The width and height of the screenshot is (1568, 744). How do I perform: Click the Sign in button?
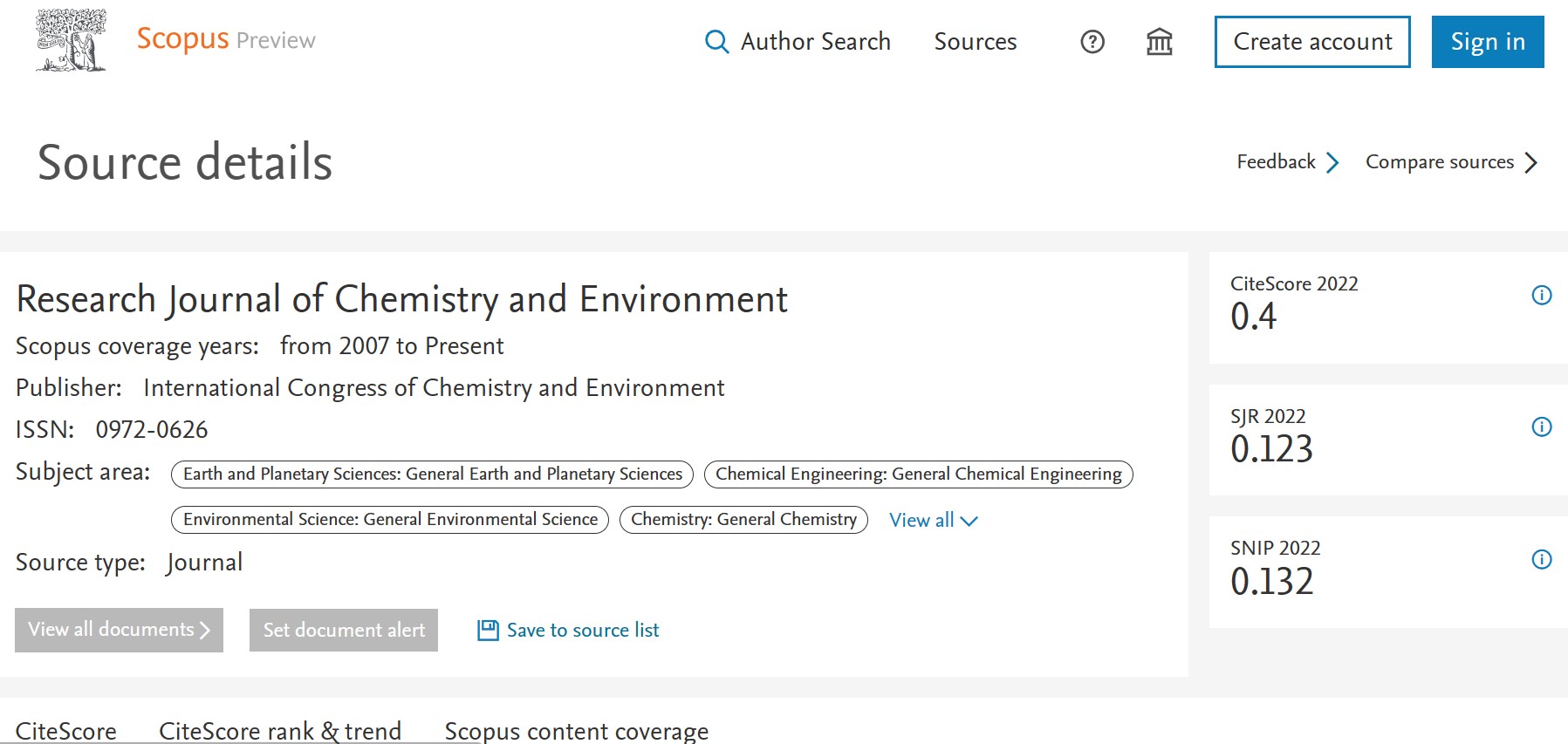pos(1487,42)
